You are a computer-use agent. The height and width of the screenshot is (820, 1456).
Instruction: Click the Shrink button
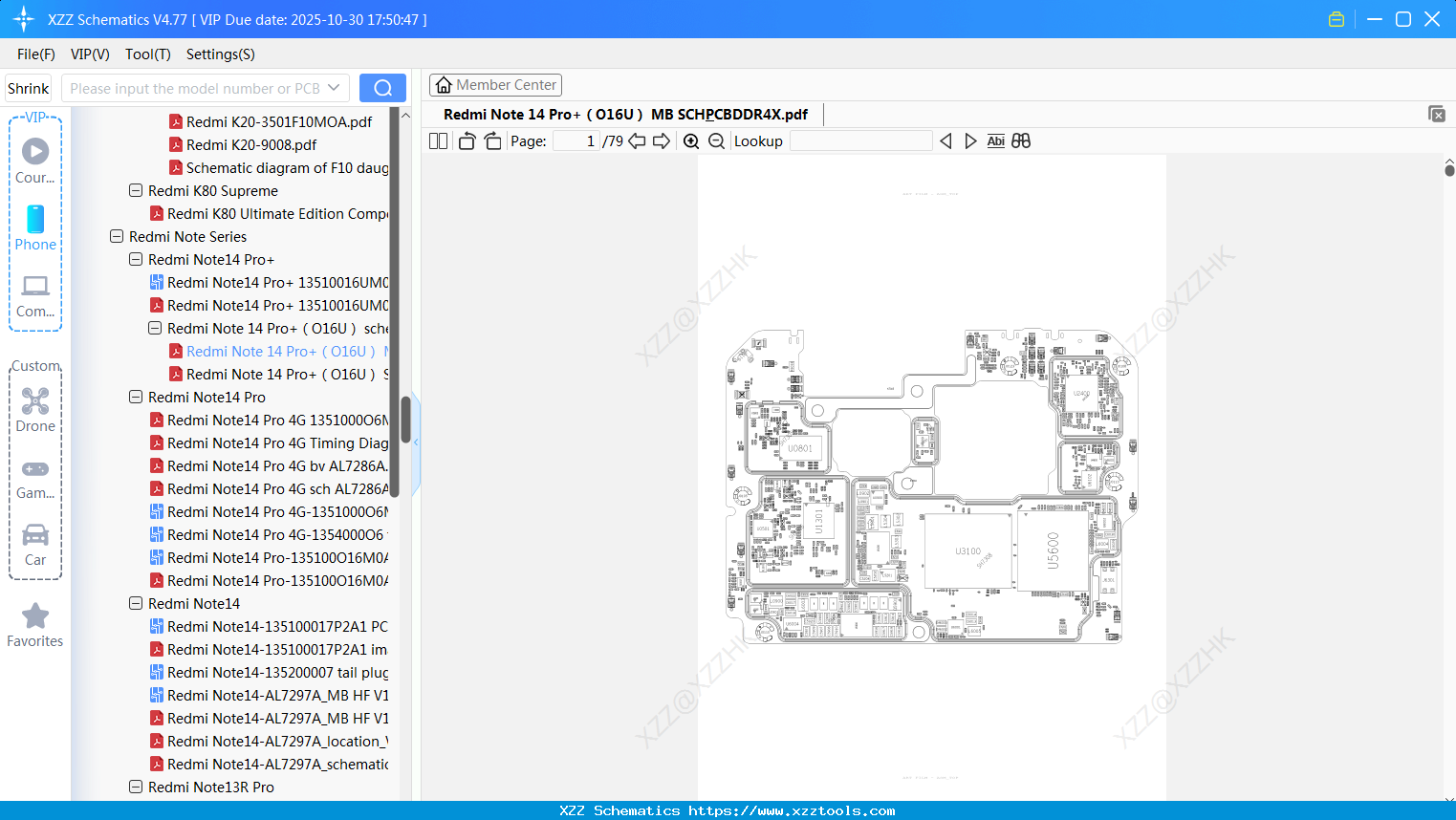(28, 88)
